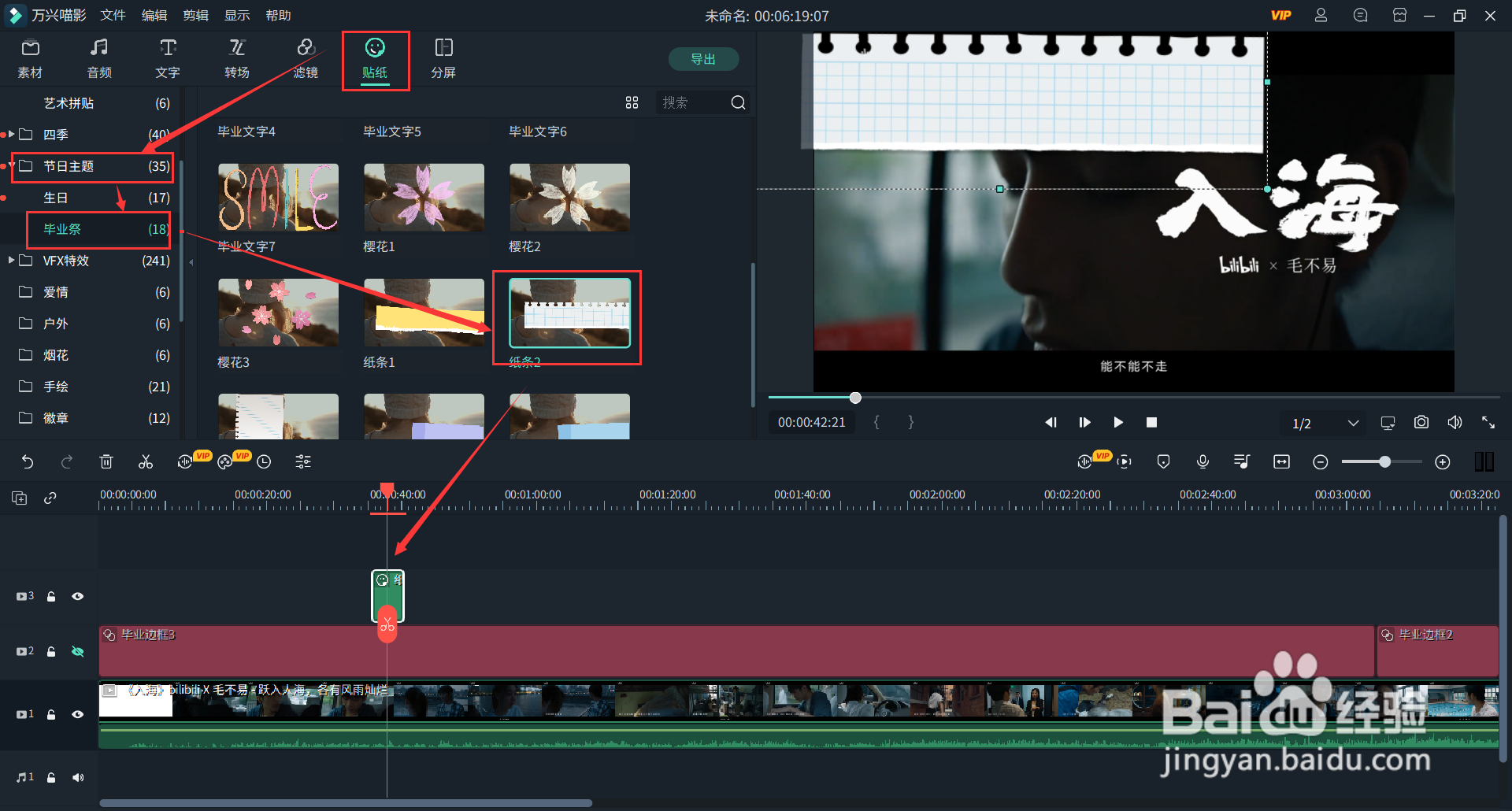Click the zoom-to-fit timeline icon
The height and width of the screenshot is (811, 1512).
click(1281, 462)
